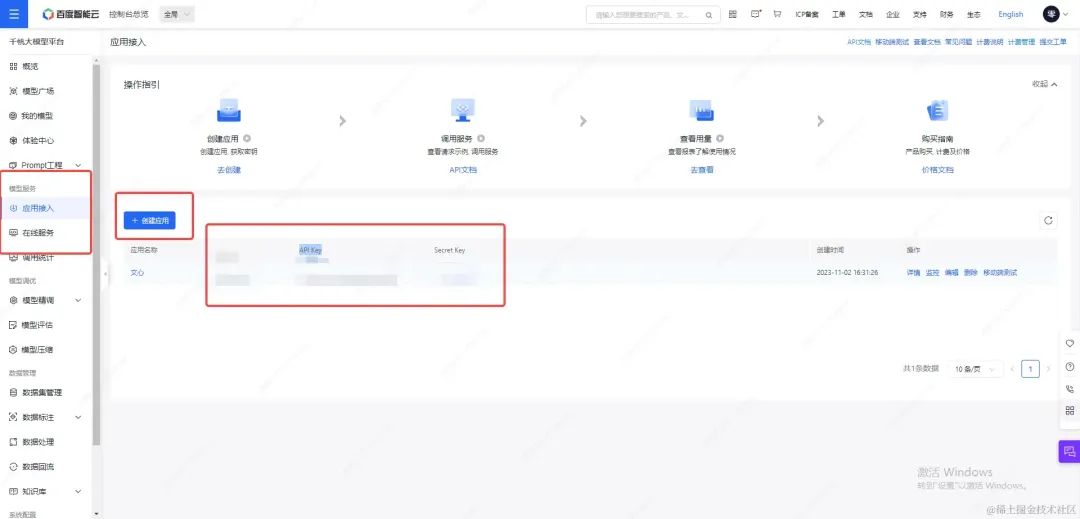The height and width of the screenshot is (519, 1080).
Task: Click the 去创建 link
Action: coord(229,170)
